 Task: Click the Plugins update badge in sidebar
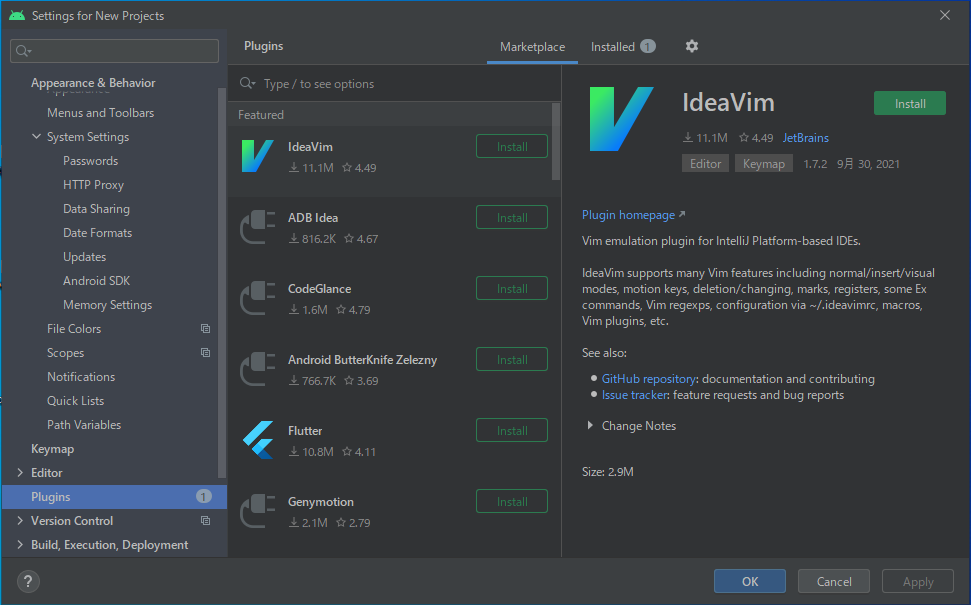pos(204,497)
